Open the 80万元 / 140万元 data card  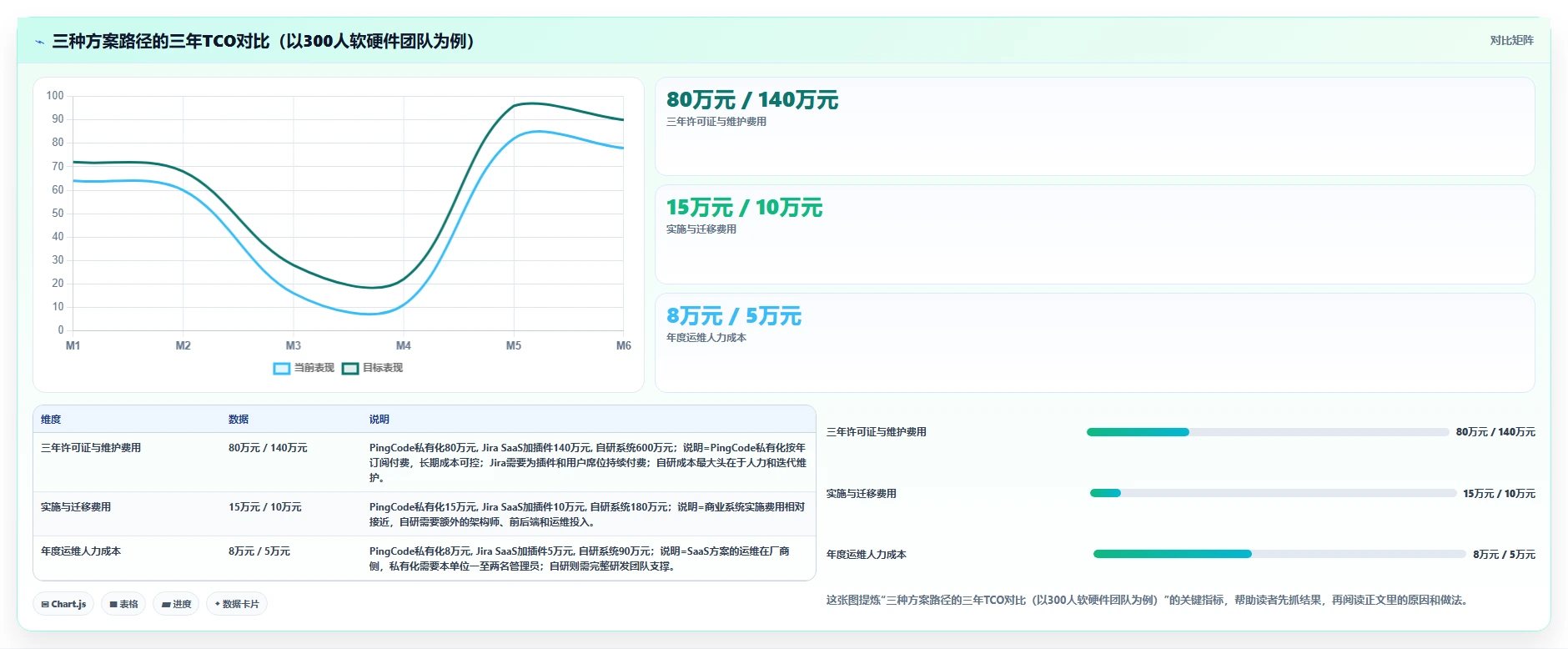point(1095,127)
